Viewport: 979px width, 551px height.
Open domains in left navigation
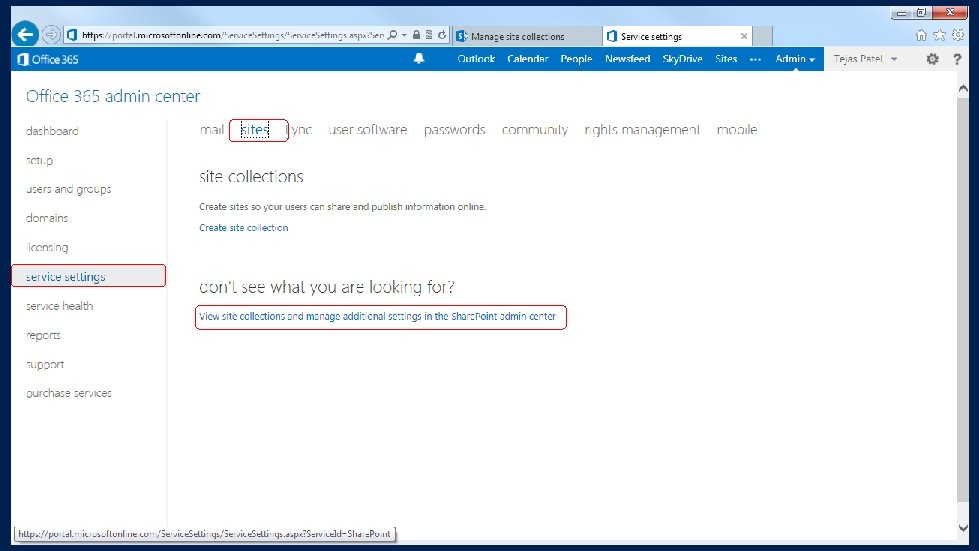coord(47,218)
